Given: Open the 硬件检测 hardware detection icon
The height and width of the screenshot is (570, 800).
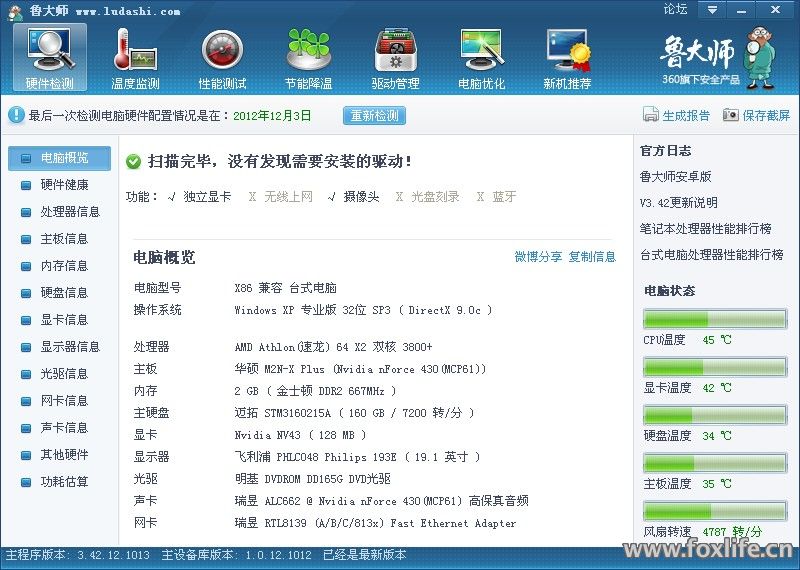Looking at the screenshot, I should click(x=50, y=48).
